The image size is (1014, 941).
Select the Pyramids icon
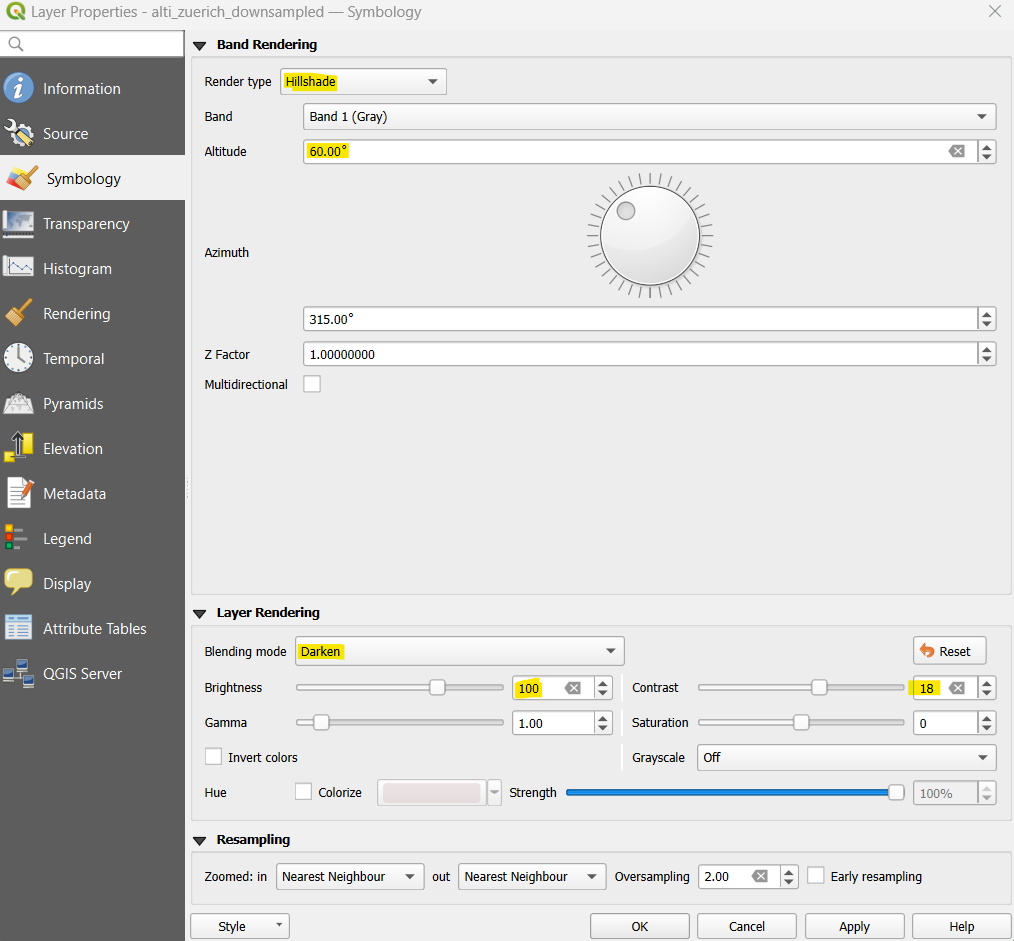tap(19, 403)
